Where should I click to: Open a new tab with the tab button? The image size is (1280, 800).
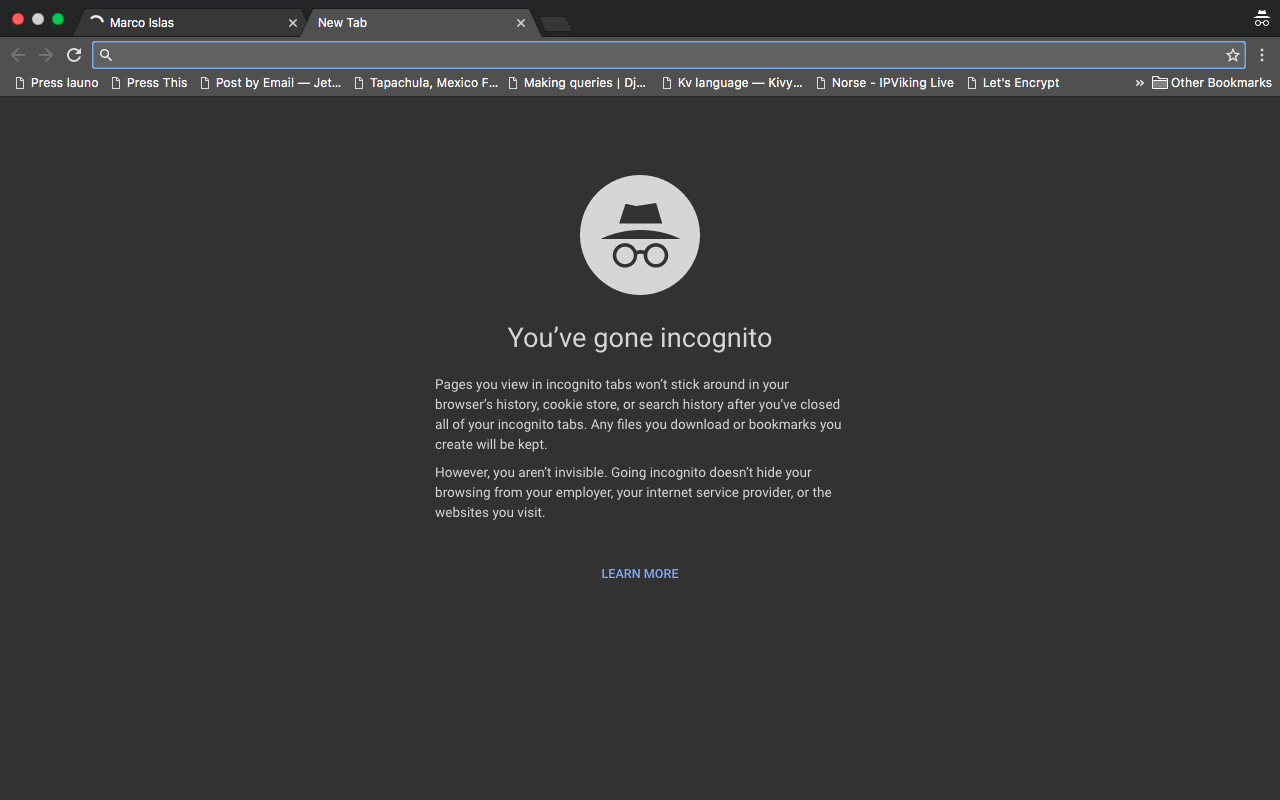pyautogui.click(x=556, y=24)
